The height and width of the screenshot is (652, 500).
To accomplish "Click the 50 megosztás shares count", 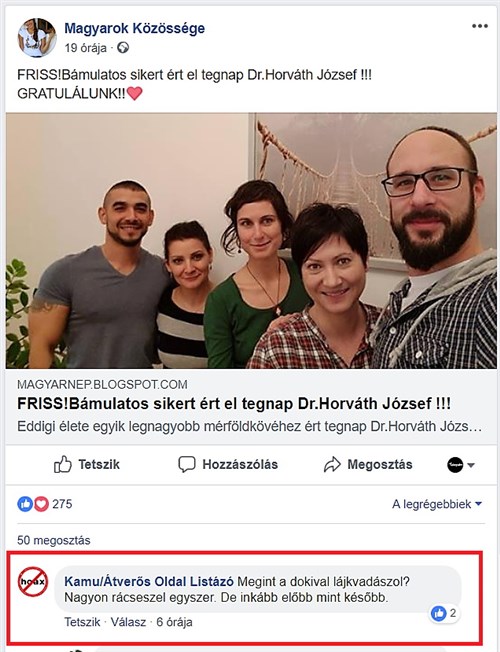I will pos(54,540).
